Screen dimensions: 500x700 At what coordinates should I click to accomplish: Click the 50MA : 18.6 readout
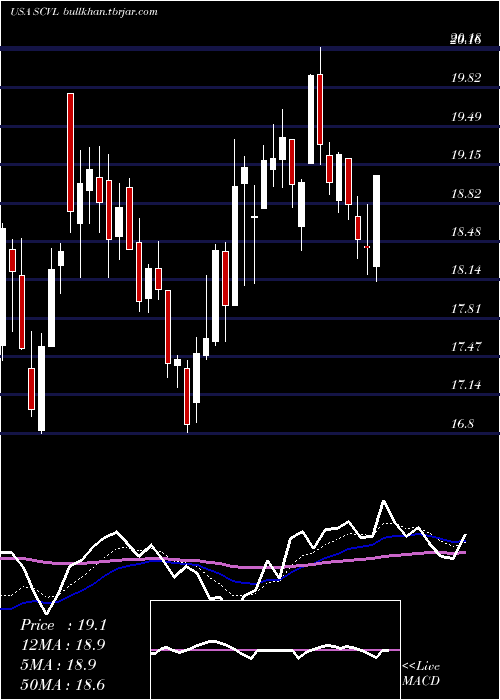coord(62,684)
